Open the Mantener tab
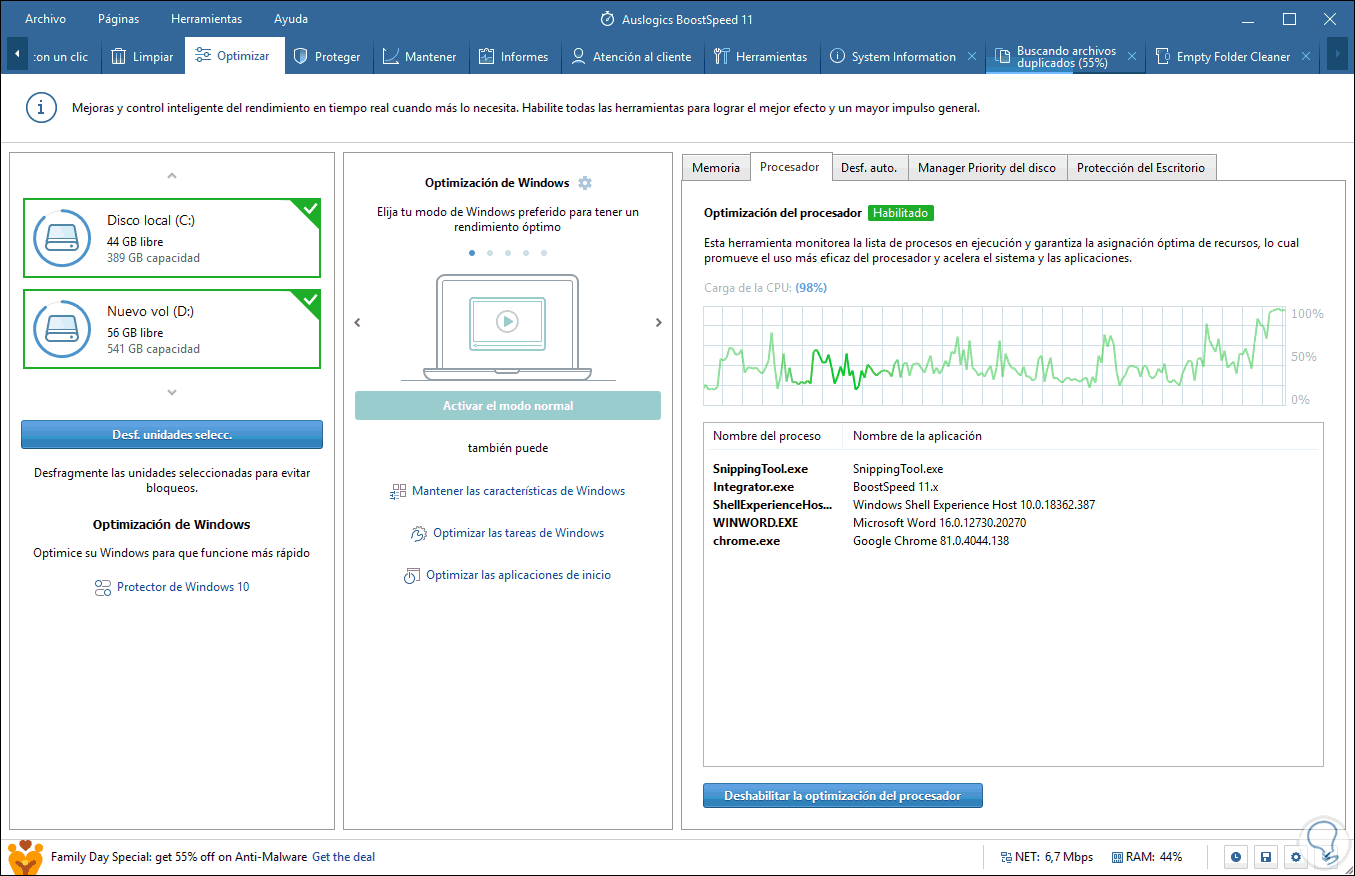This screenshot has width=1355, height=876. tap(419, 57)
